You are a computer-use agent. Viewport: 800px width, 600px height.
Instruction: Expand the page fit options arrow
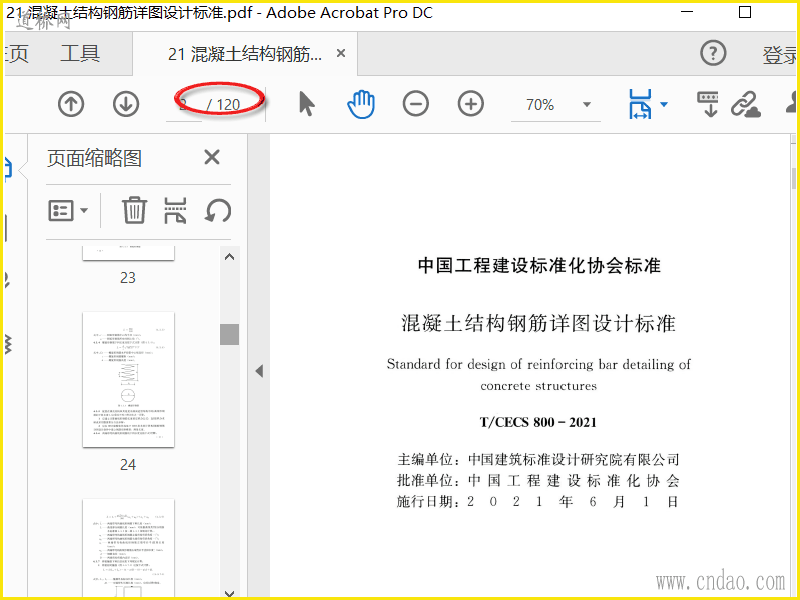664,105
